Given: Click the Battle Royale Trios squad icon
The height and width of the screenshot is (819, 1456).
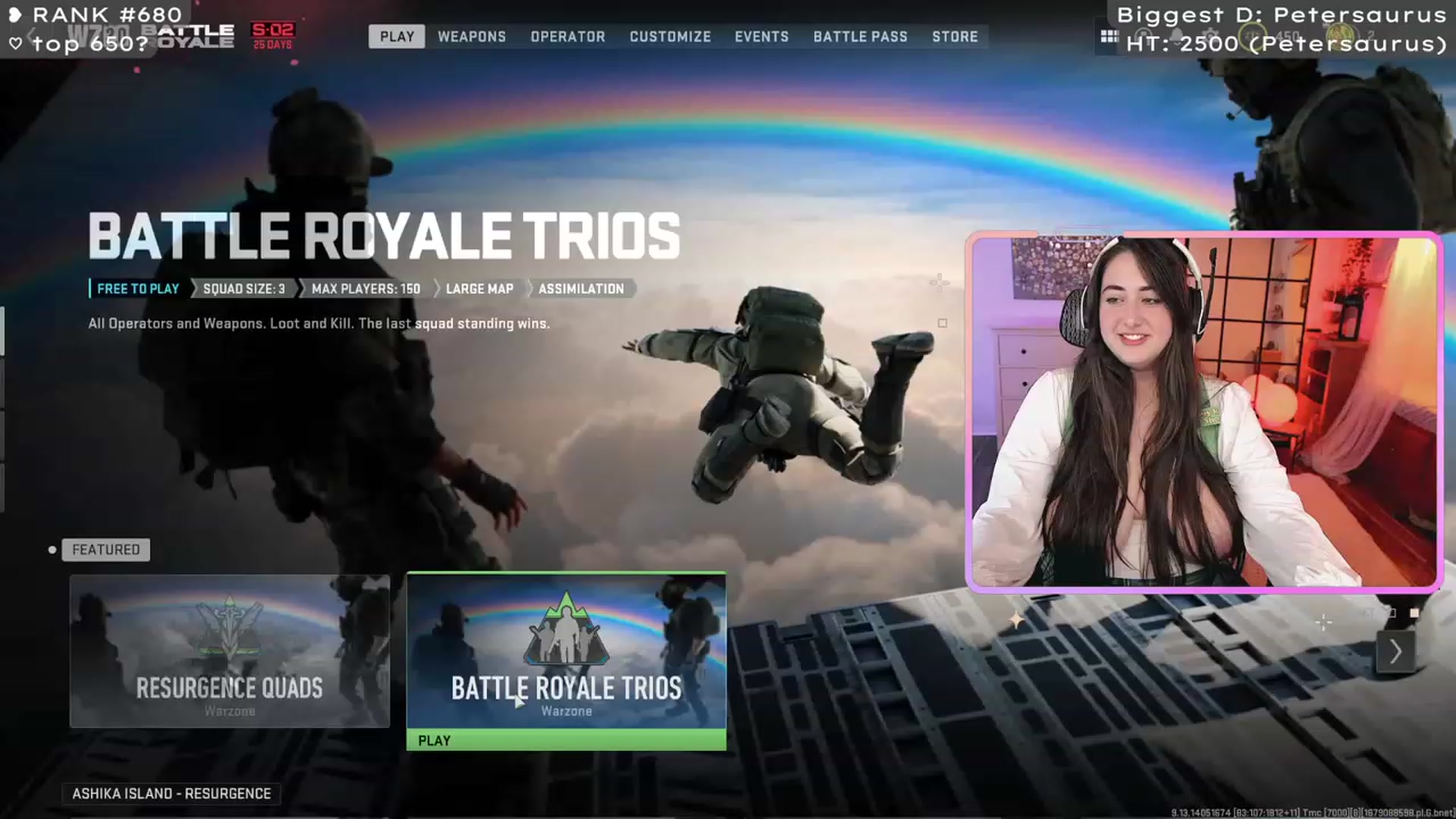Looking at the screenshot, I should (566, 630).
